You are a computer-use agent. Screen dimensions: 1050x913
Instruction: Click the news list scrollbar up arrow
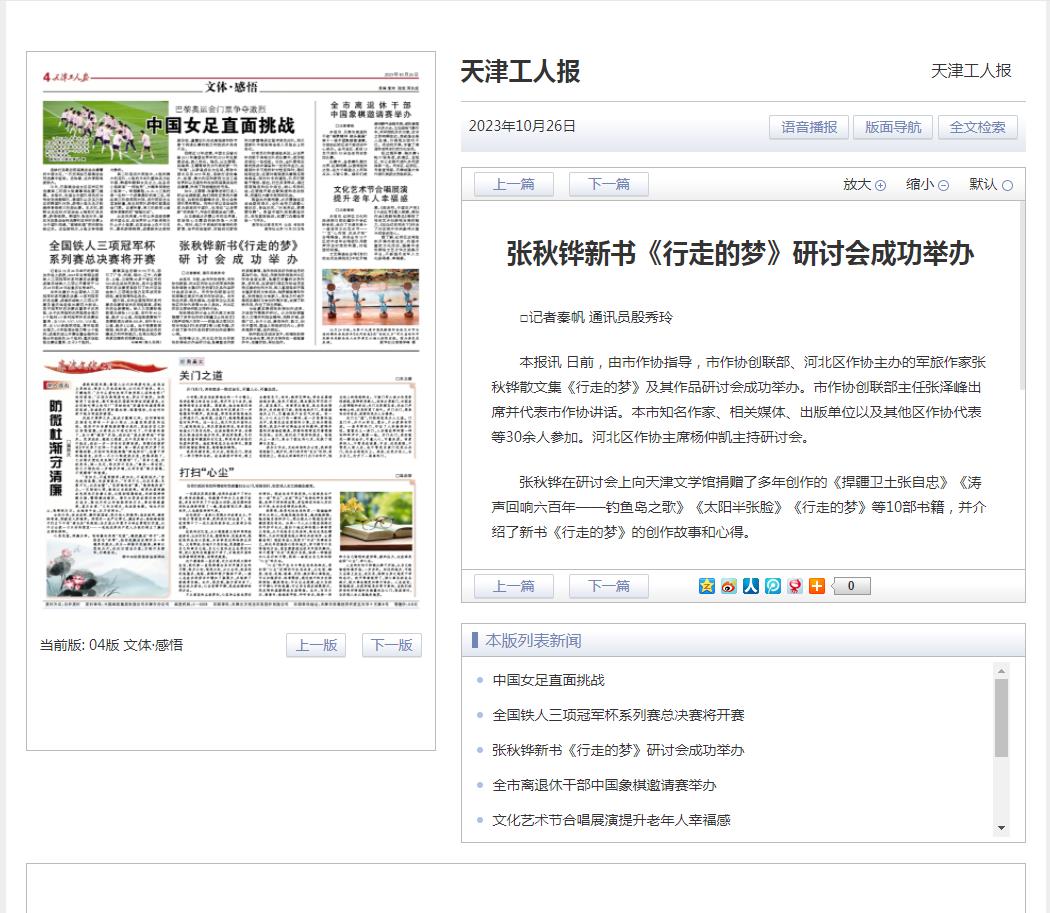tap(1001, 671)
